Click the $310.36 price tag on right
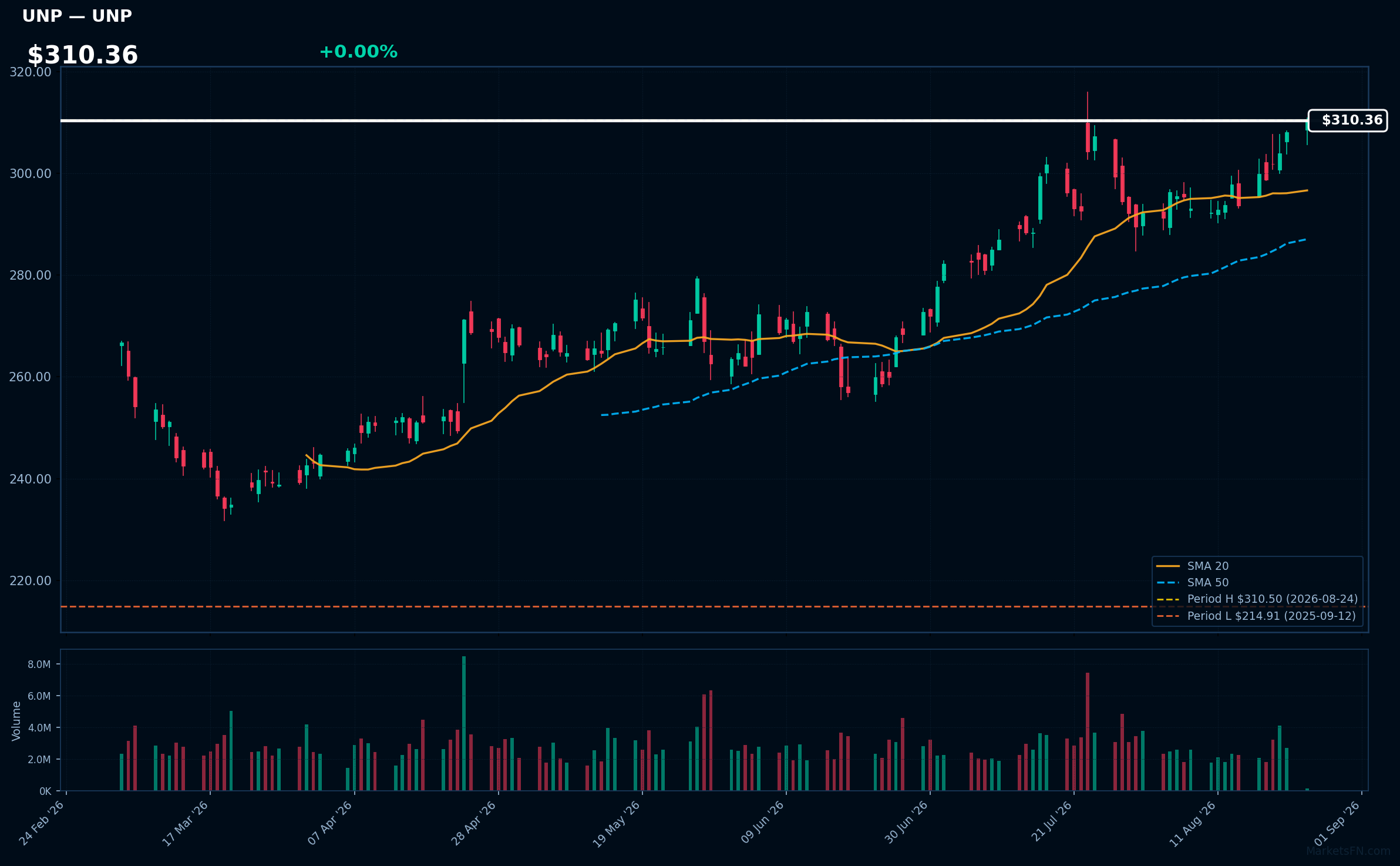 [x=1348, y=120]
